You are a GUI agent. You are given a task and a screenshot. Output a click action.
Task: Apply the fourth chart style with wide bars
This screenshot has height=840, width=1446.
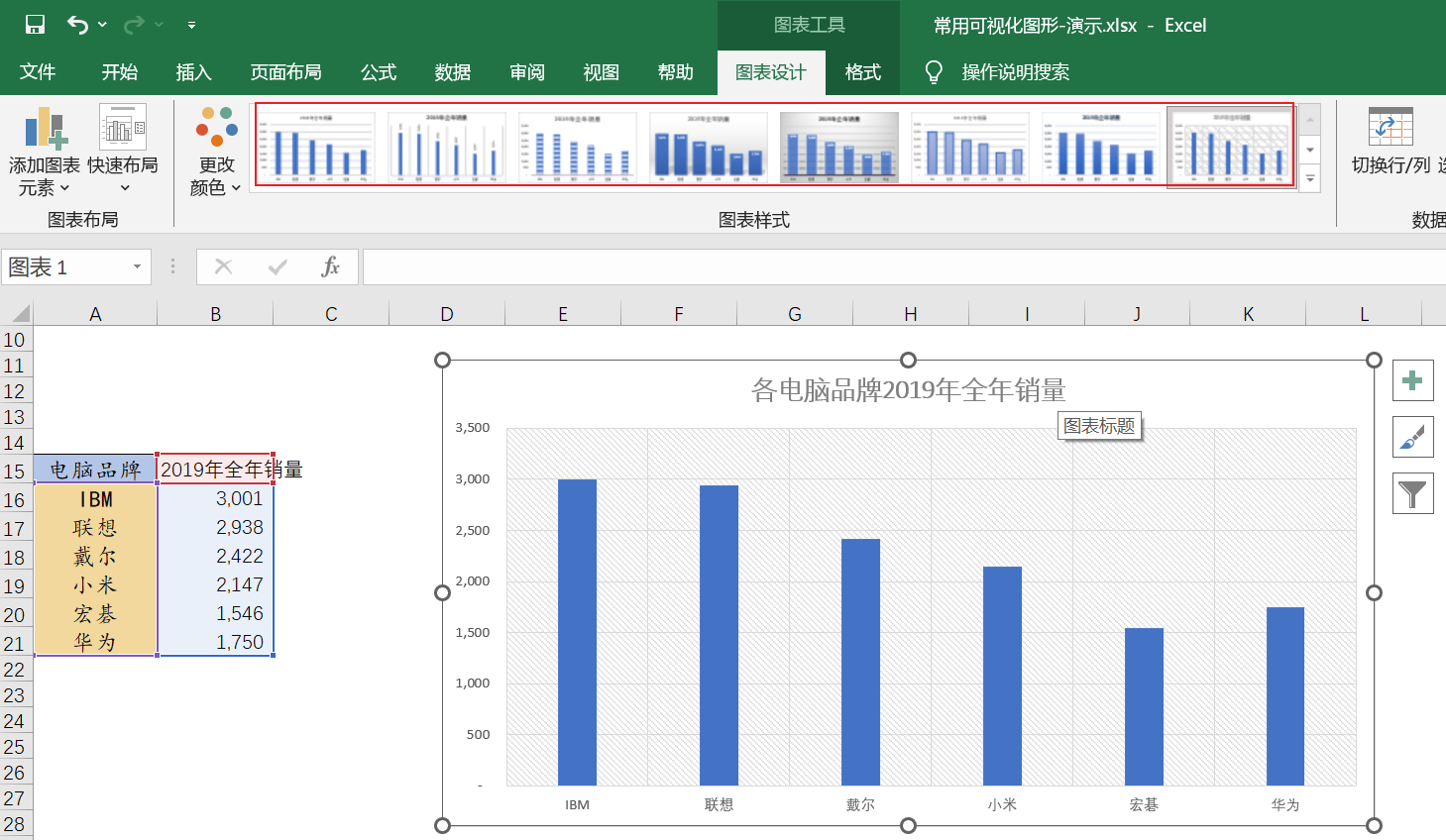709,147
